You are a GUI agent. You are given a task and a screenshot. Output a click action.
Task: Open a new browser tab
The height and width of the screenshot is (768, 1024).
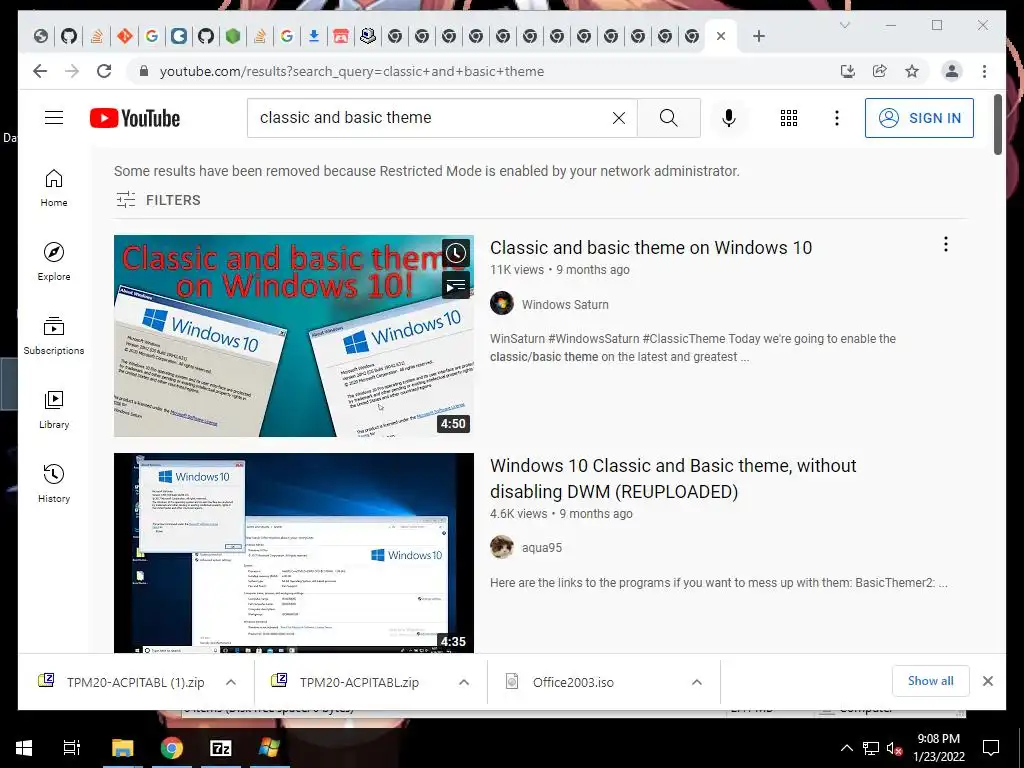(x=758, y=37)
